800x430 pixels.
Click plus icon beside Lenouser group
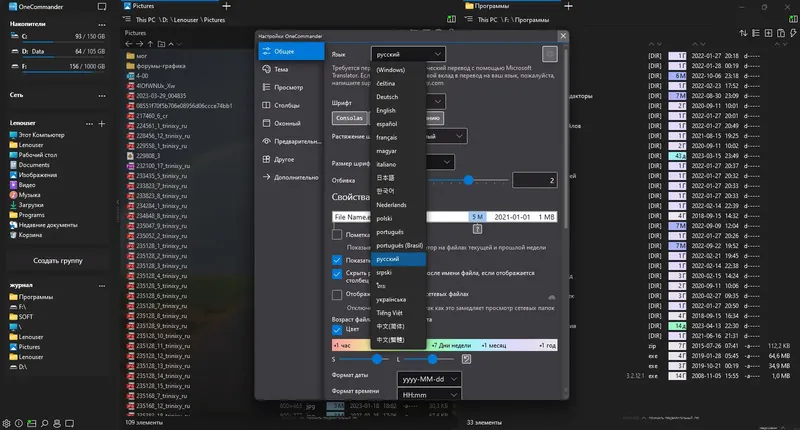(x=102, y=123)
